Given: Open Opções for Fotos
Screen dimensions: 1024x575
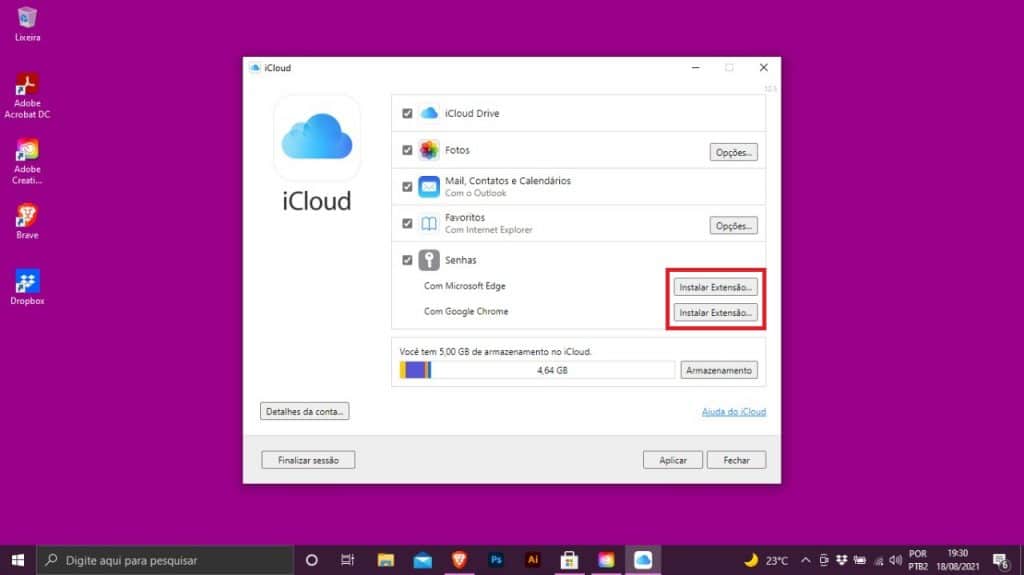Looking at the screenshot, I should point(733,152).
